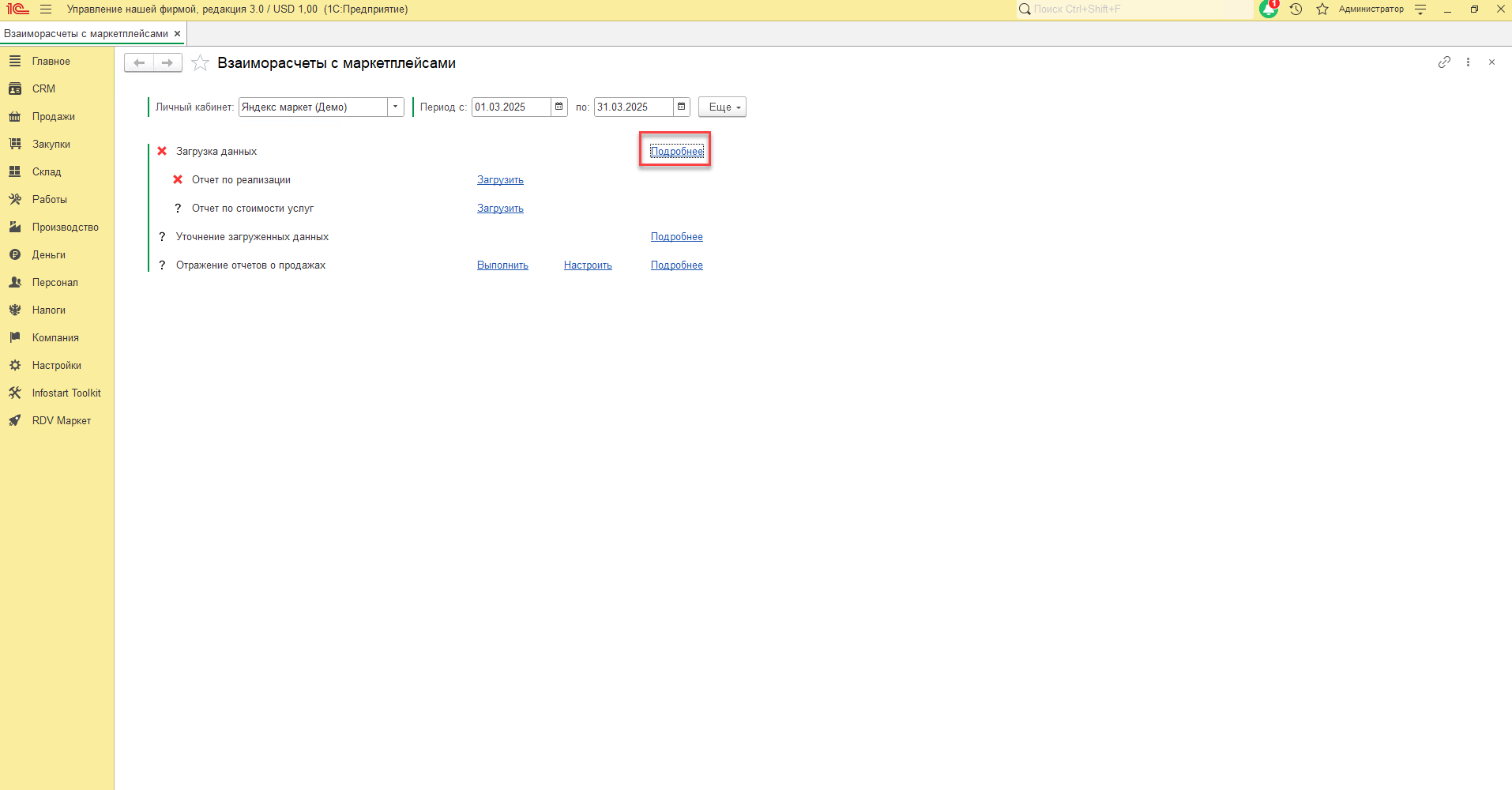Screen dimensions: 1512x790
Task: Click the Загрузка данных row label
Action: [216, 152]
